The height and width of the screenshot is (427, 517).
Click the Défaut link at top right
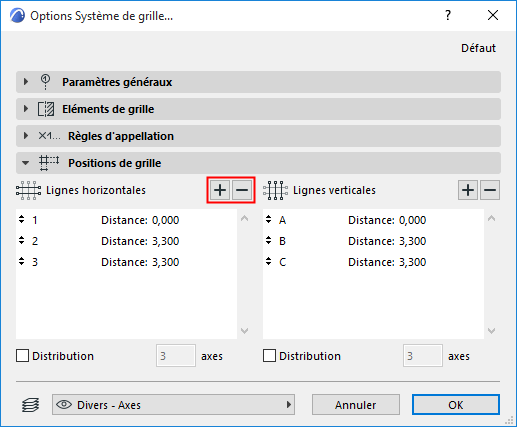coord(478,48)
